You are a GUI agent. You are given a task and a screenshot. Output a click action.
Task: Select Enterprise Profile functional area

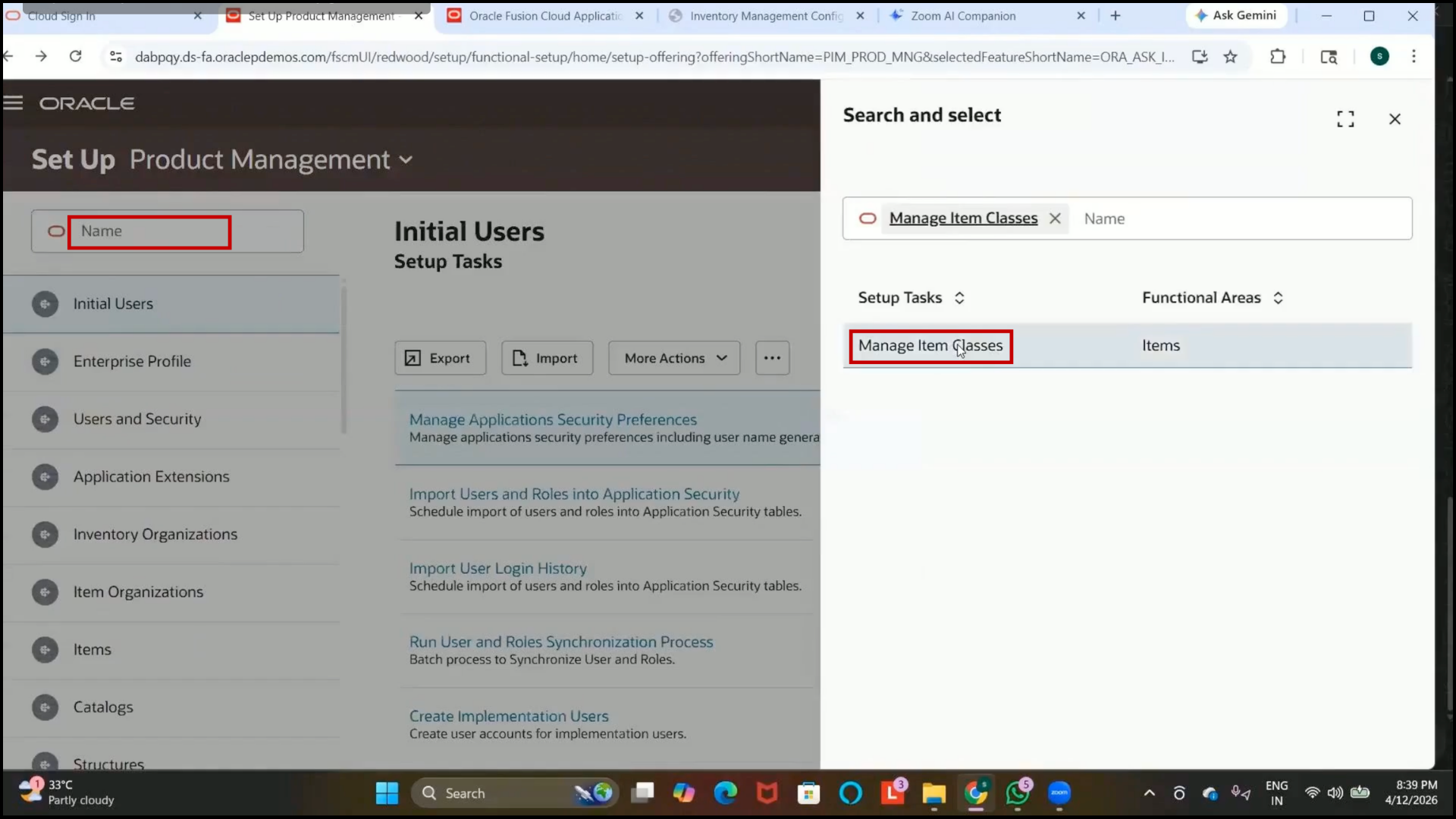pos(171,362)
